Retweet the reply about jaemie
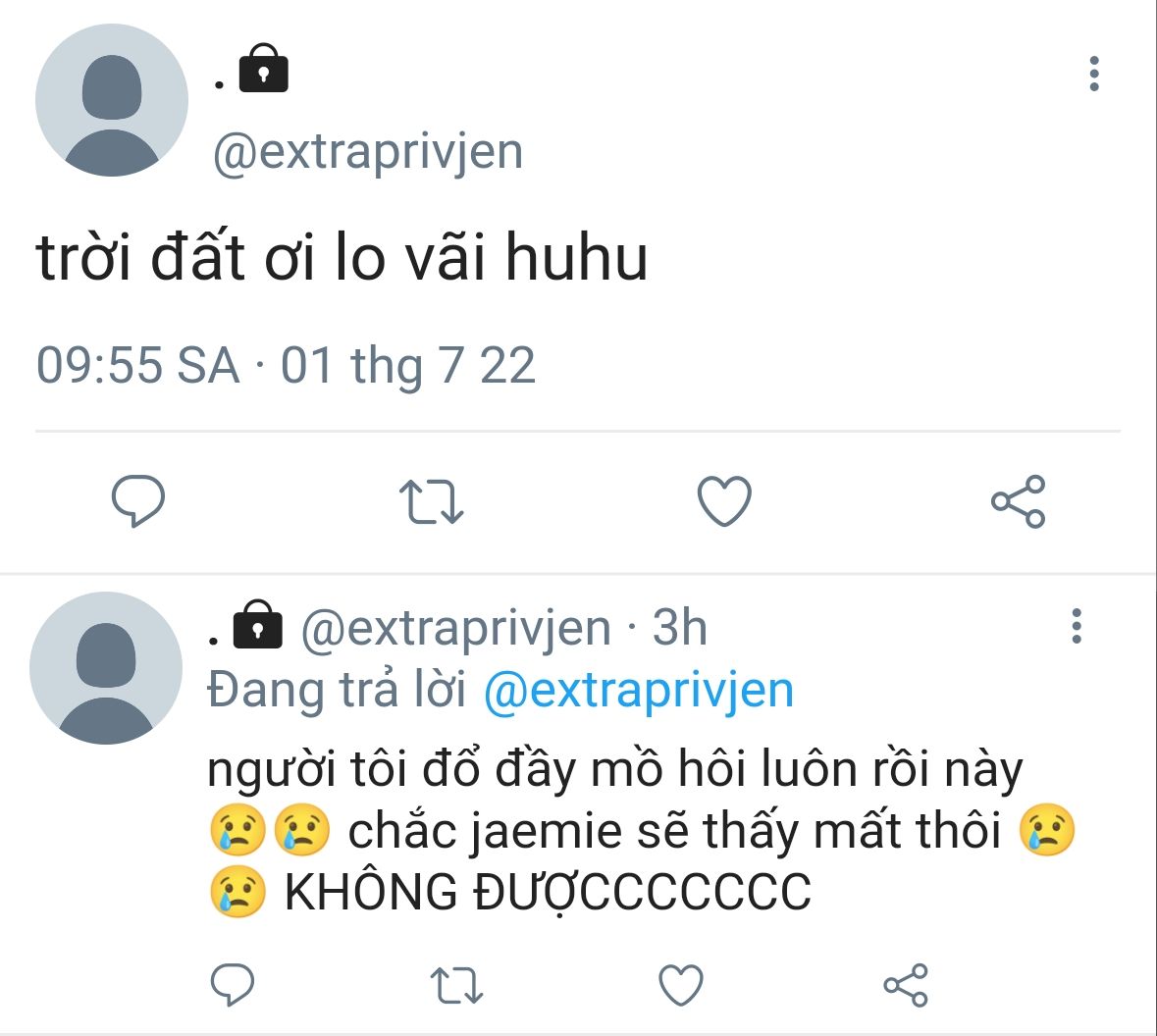Viewport: 1157px width, 1036px height. pos(456,985)
